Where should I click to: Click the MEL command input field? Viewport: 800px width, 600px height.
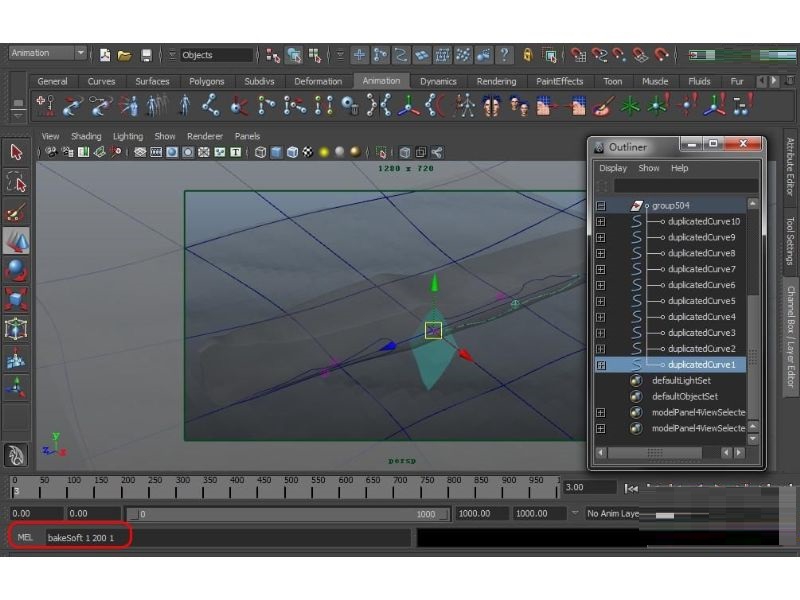tap(228, 538)
